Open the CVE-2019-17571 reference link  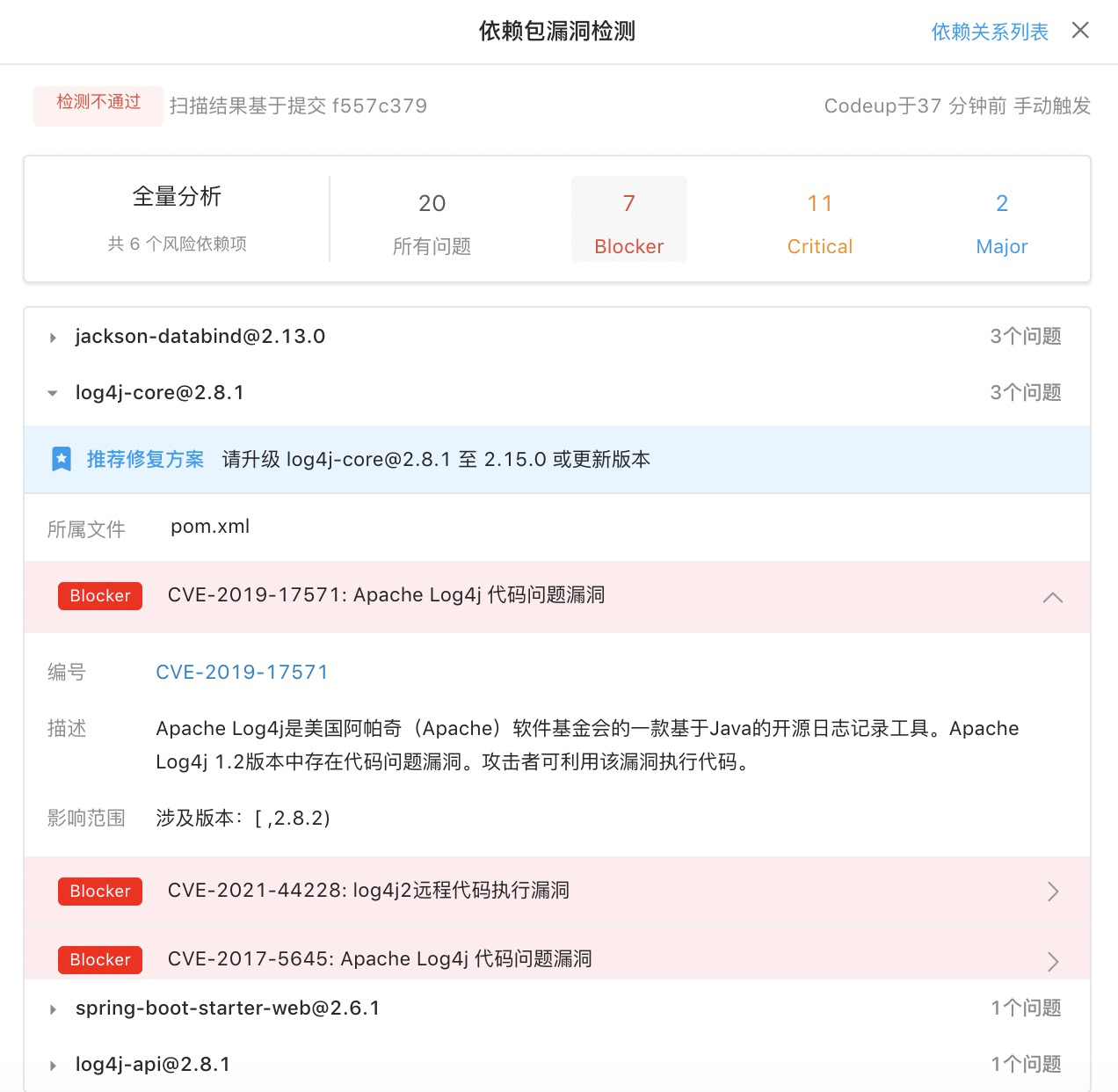click(242, 672)
